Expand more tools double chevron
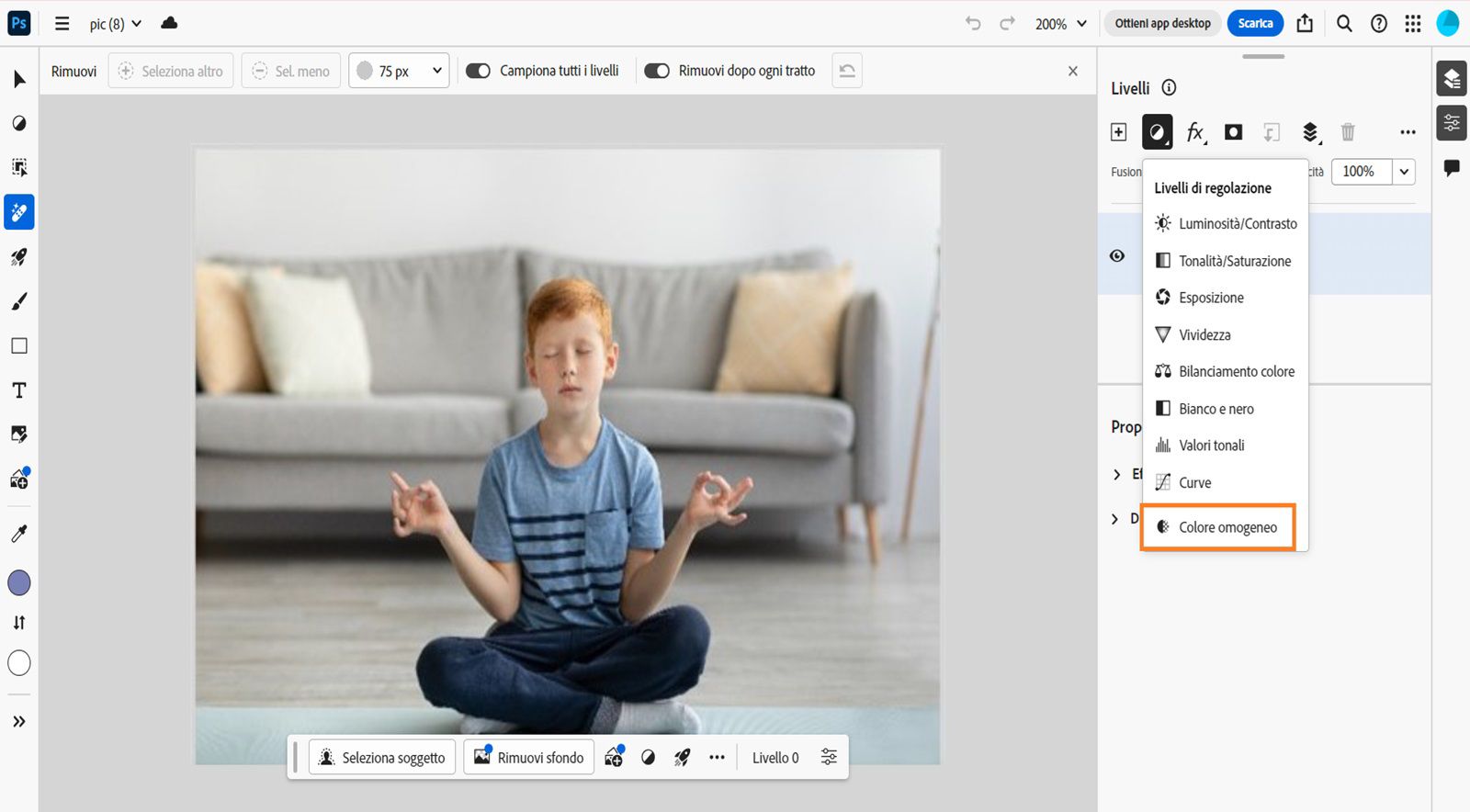 click(x=19, y=722)
